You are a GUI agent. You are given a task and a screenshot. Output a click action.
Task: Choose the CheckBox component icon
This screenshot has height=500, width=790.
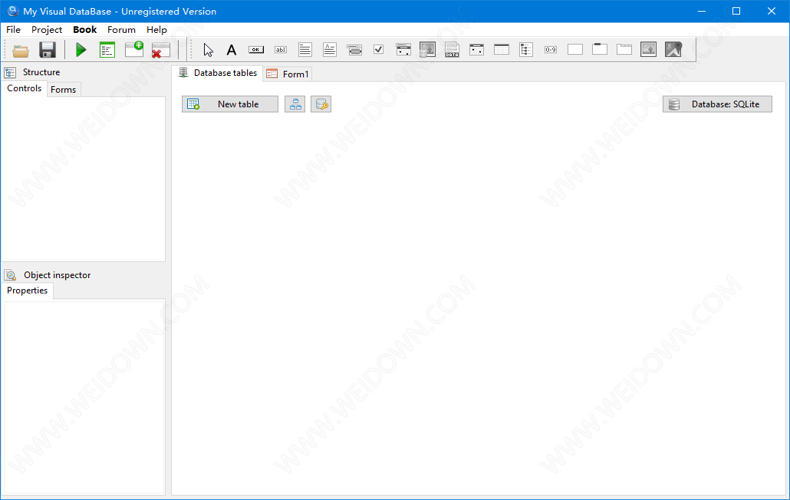click(378, 49)
